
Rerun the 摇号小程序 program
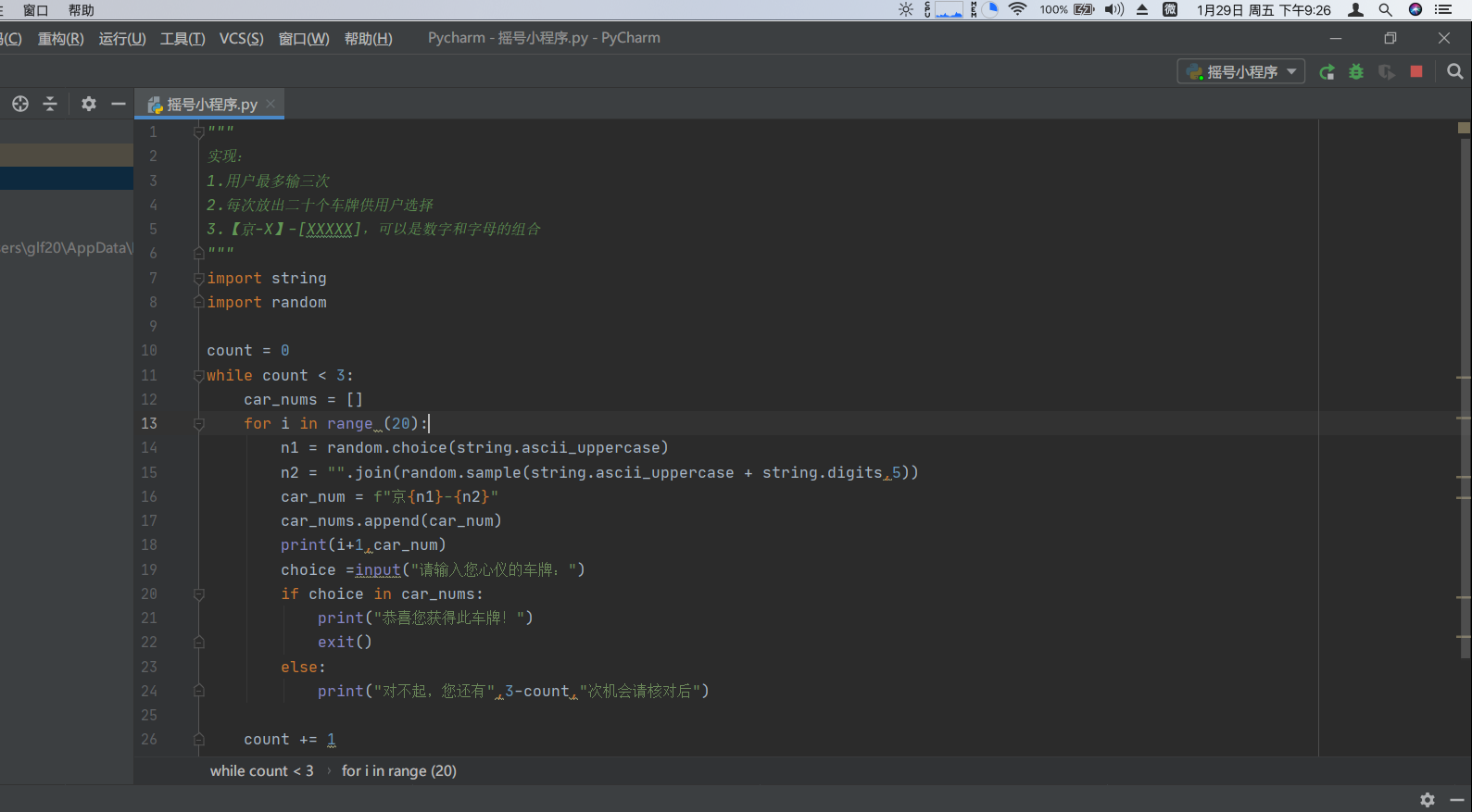(x=1327, y=72)
